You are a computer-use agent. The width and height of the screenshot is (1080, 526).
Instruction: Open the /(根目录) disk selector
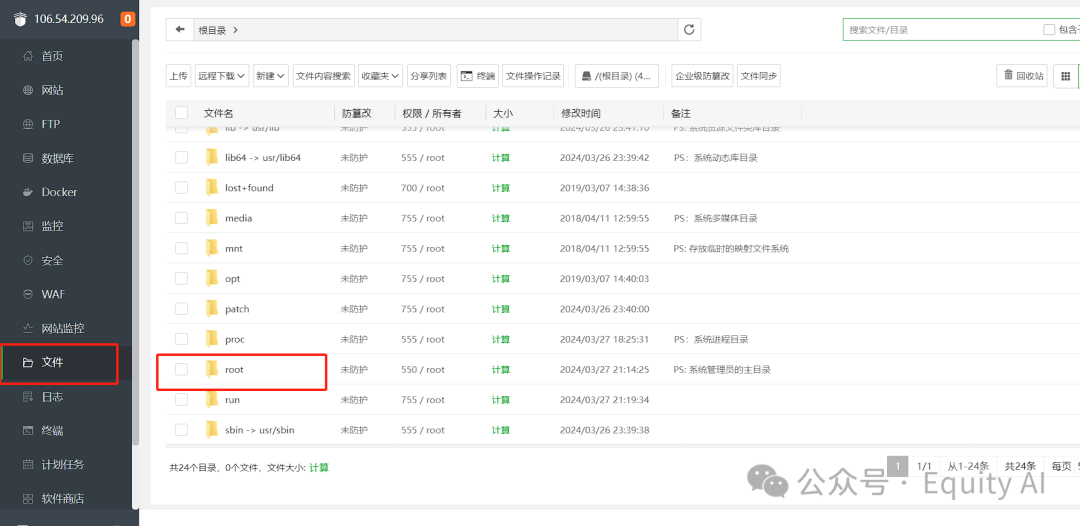616,76
